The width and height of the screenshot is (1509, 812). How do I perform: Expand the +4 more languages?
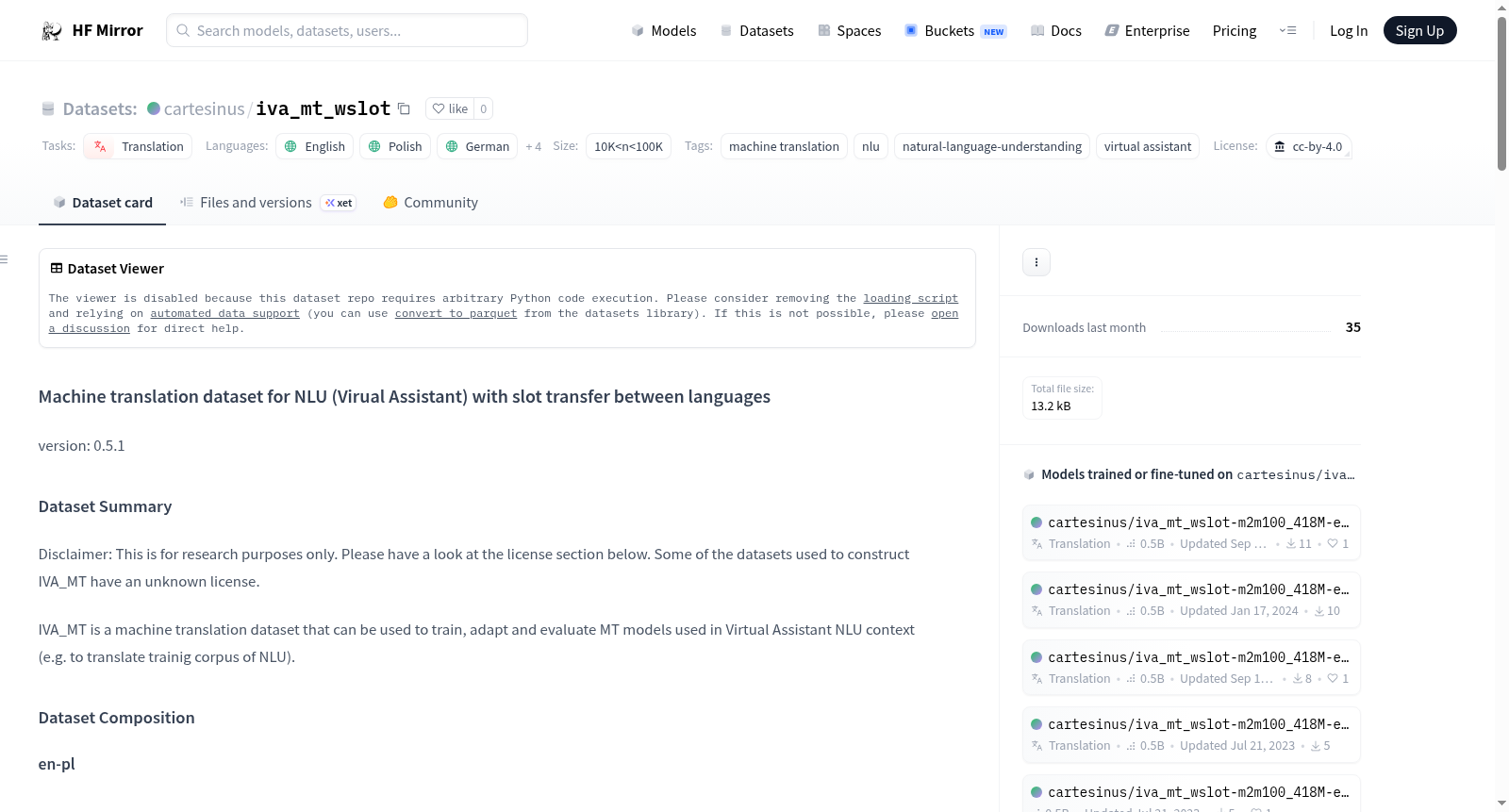[x=534, y=146]
